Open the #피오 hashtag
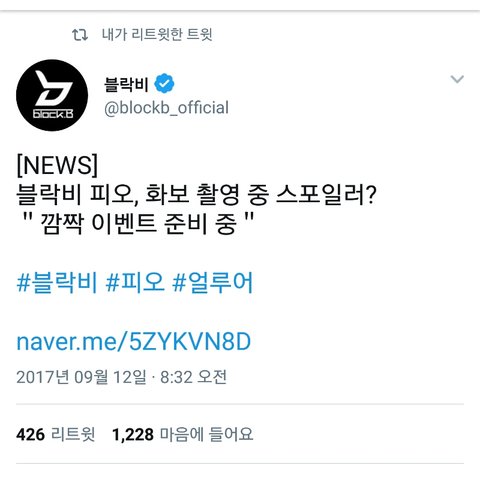 pyautogui.click(x=135, y=283)
